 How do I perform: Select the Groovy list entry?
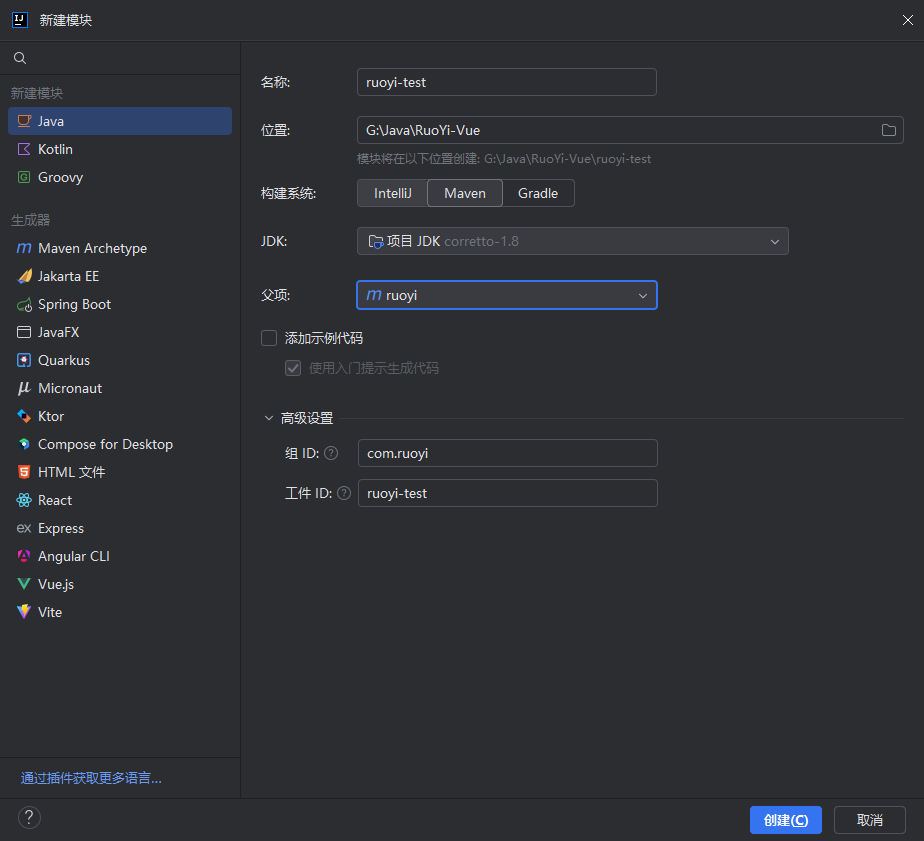click(120, 177)
